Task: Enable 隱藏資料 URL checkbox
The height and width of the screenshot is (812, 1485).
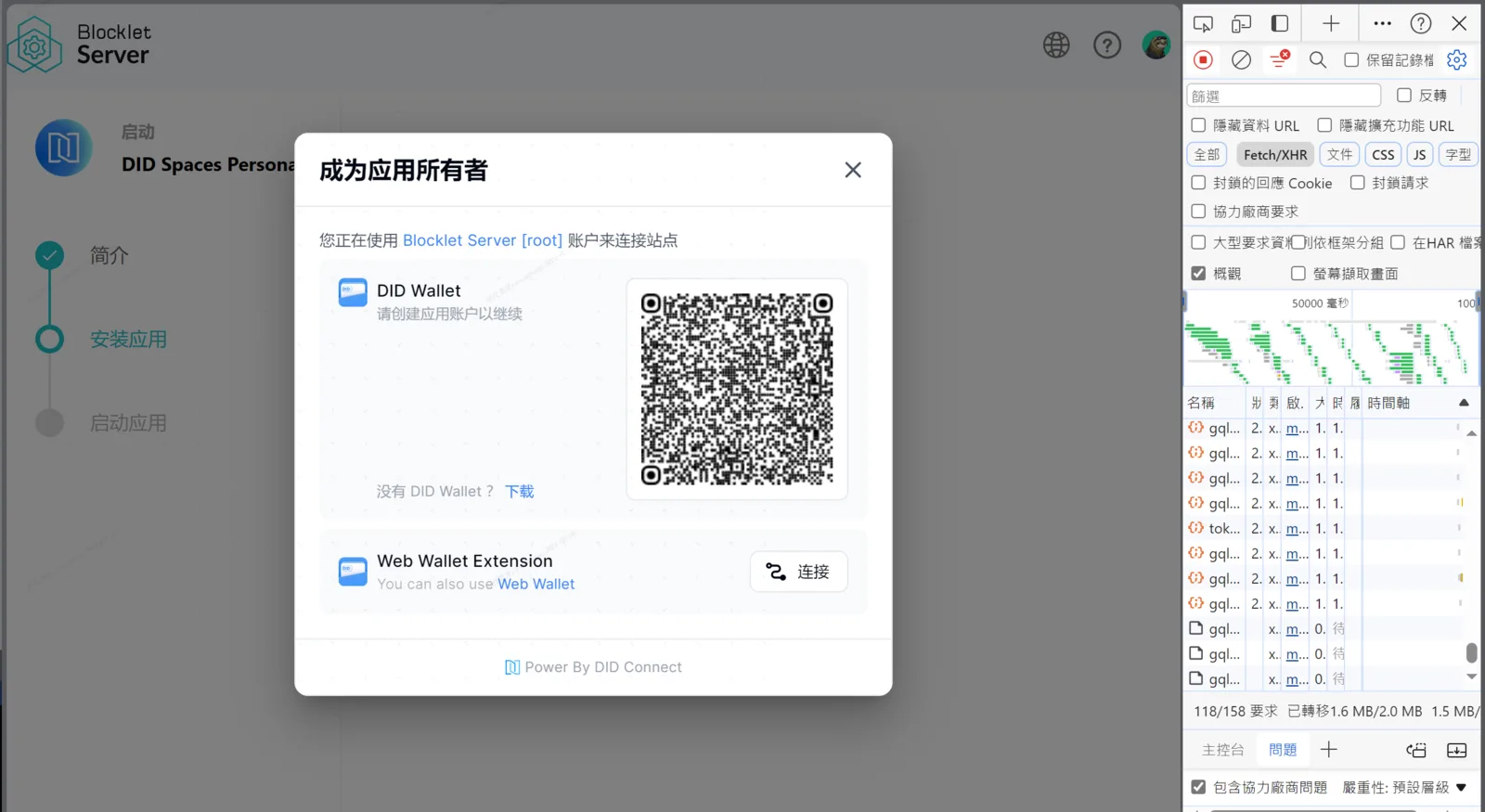Action: coord(1198,125)
